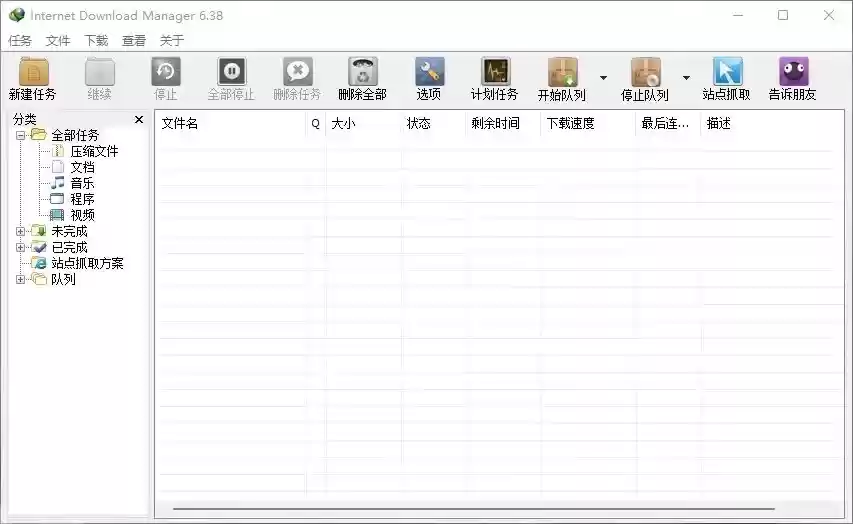Expand the 队列 tree node
The height and width of the screenshot is (524, 853).
click(x=21, y=279)
